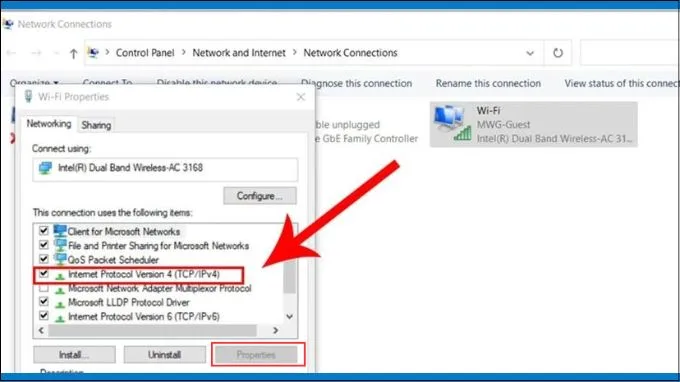Click the Intel Dual Band adapter icon

tap(45, 168)
